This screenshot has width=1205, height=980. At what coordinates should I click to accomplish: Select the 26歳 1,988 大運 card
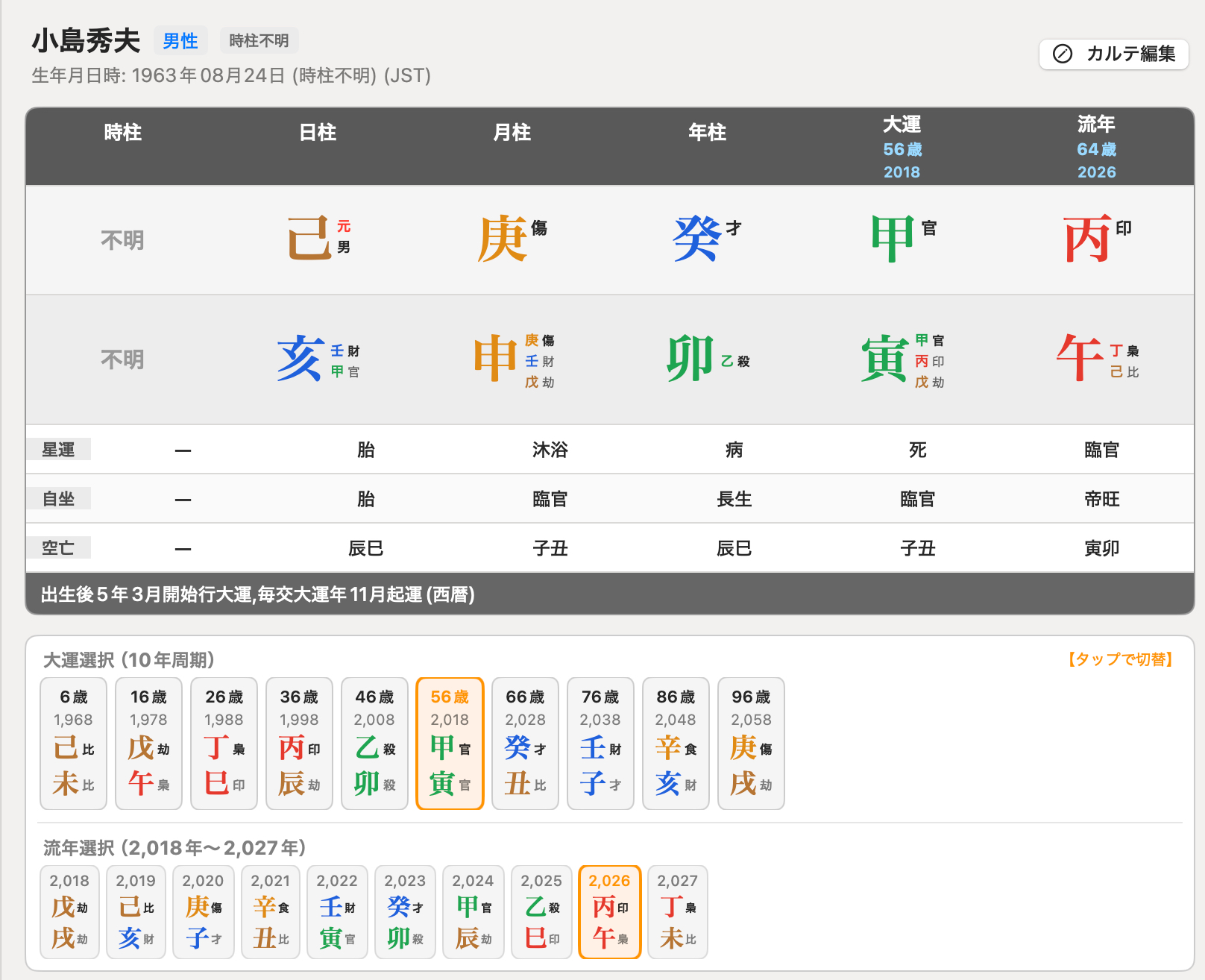224,743
